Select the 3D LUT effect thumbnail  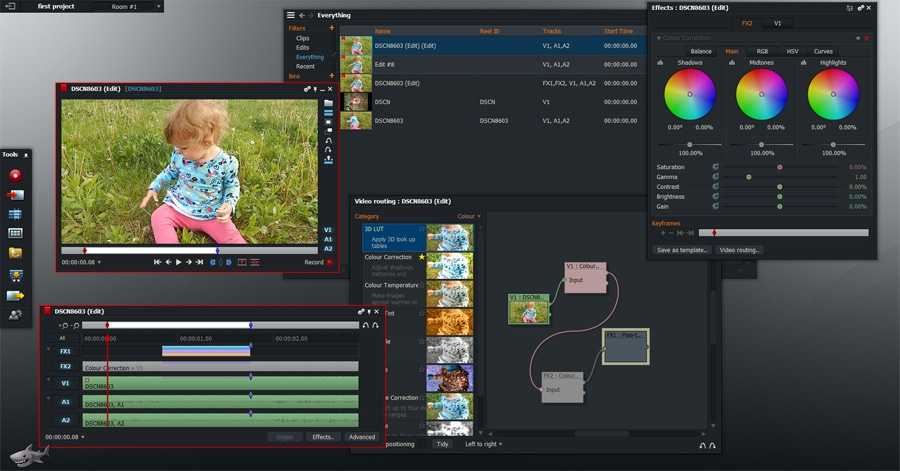pos(449,237)
